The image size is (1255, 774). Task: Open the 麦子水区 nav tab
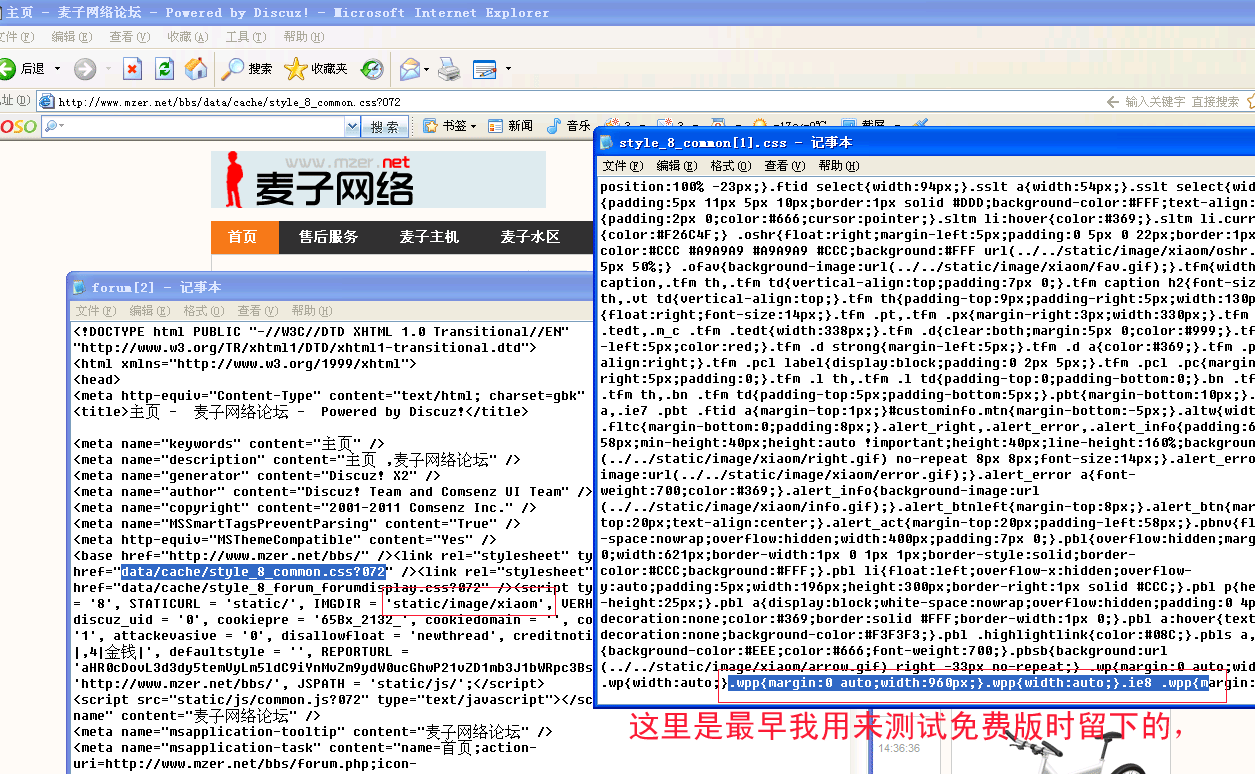(530, 237)
